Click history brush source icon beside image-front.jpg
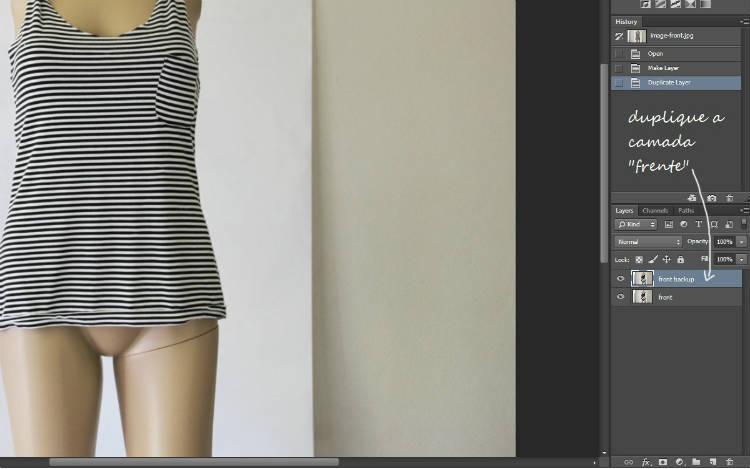 pyautogui.click(x=619, y=36)
